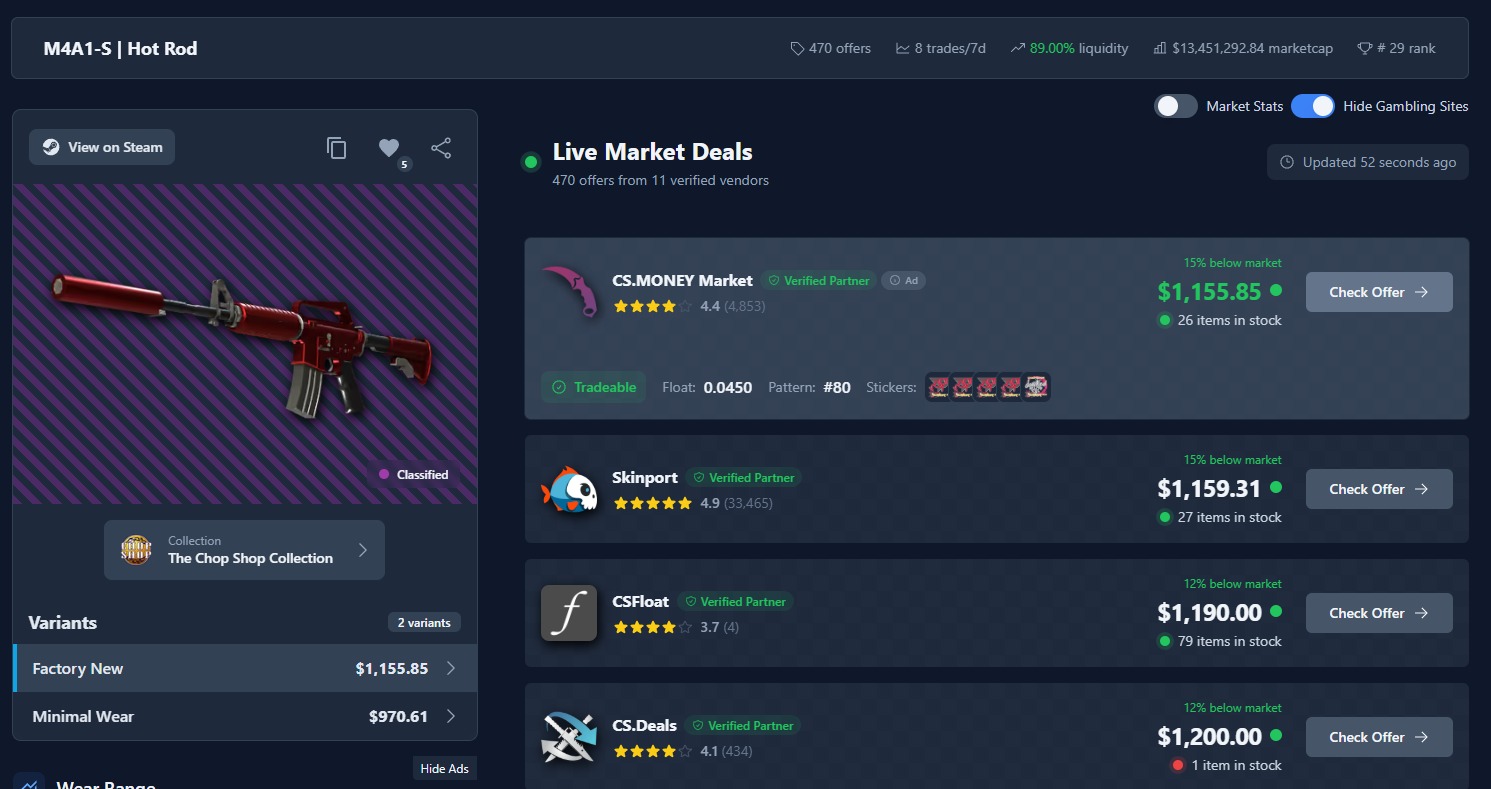Click the Hide Ads label
1491x789 pixels.
coord(445,769)
